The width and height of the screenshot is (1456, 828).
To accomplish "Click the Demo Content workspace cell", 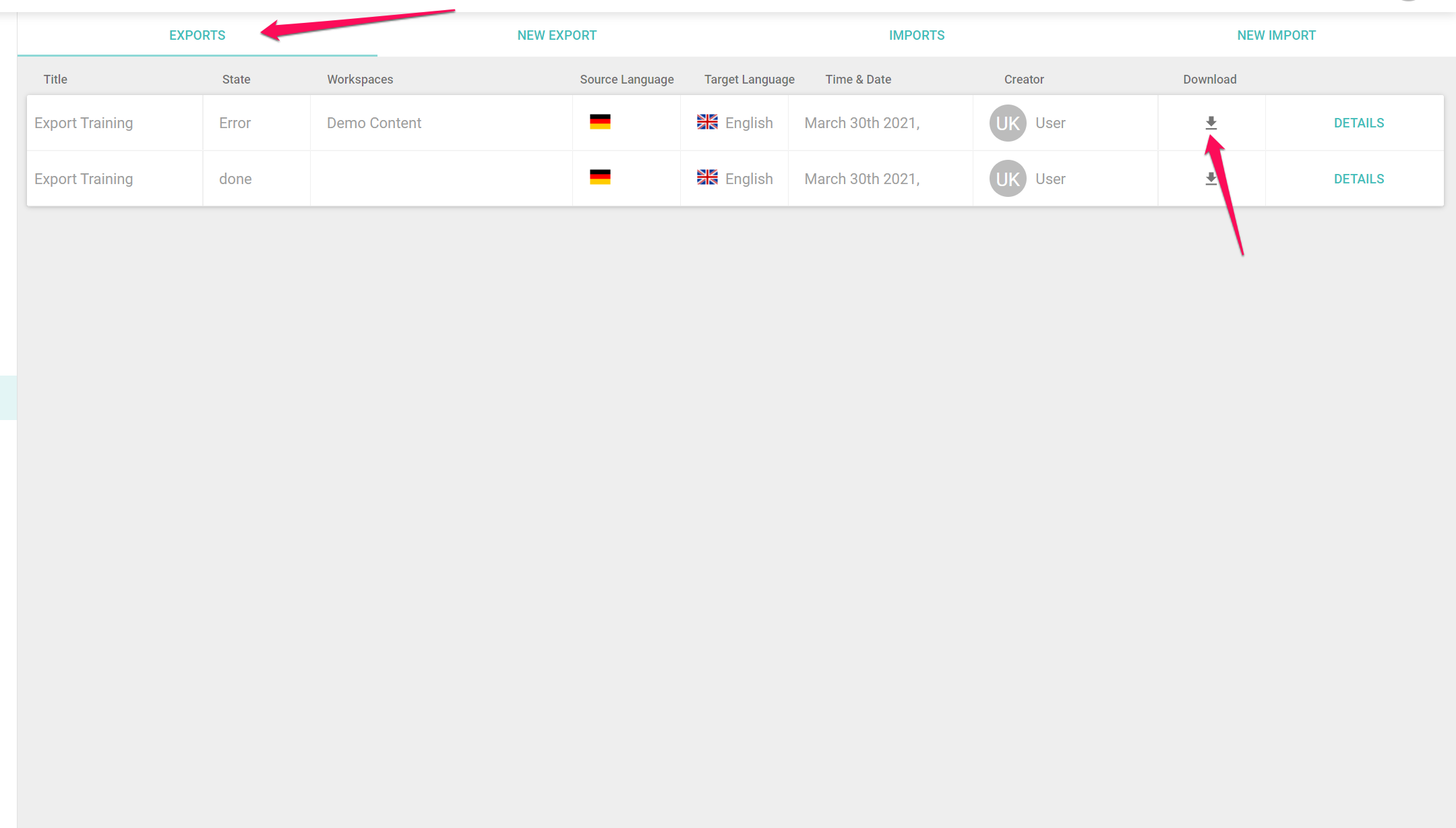I will (x=374, y=123).
